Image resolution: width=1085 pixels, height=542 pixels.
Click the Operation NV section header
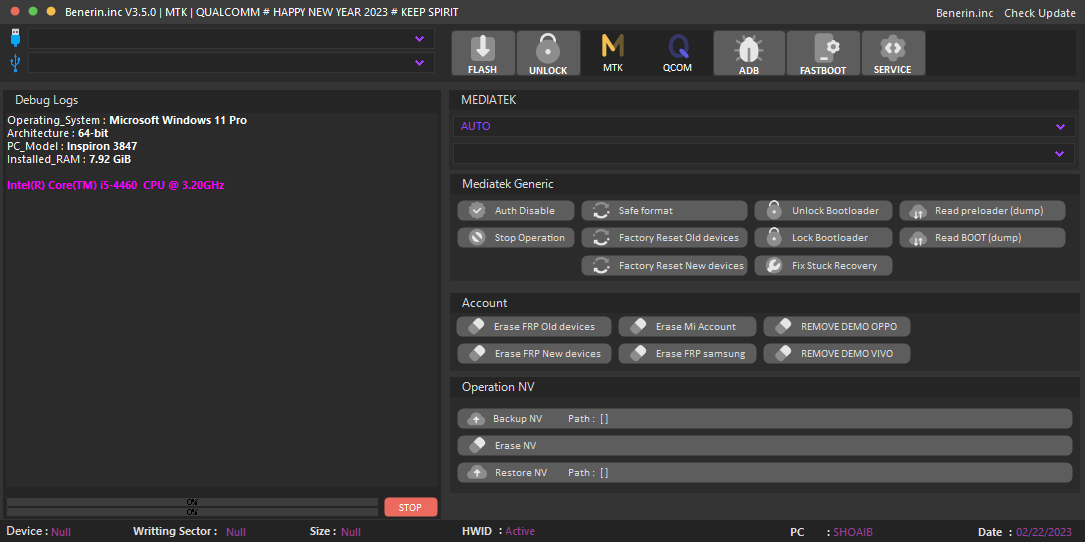pyautogui.click(x=498, y=387)
